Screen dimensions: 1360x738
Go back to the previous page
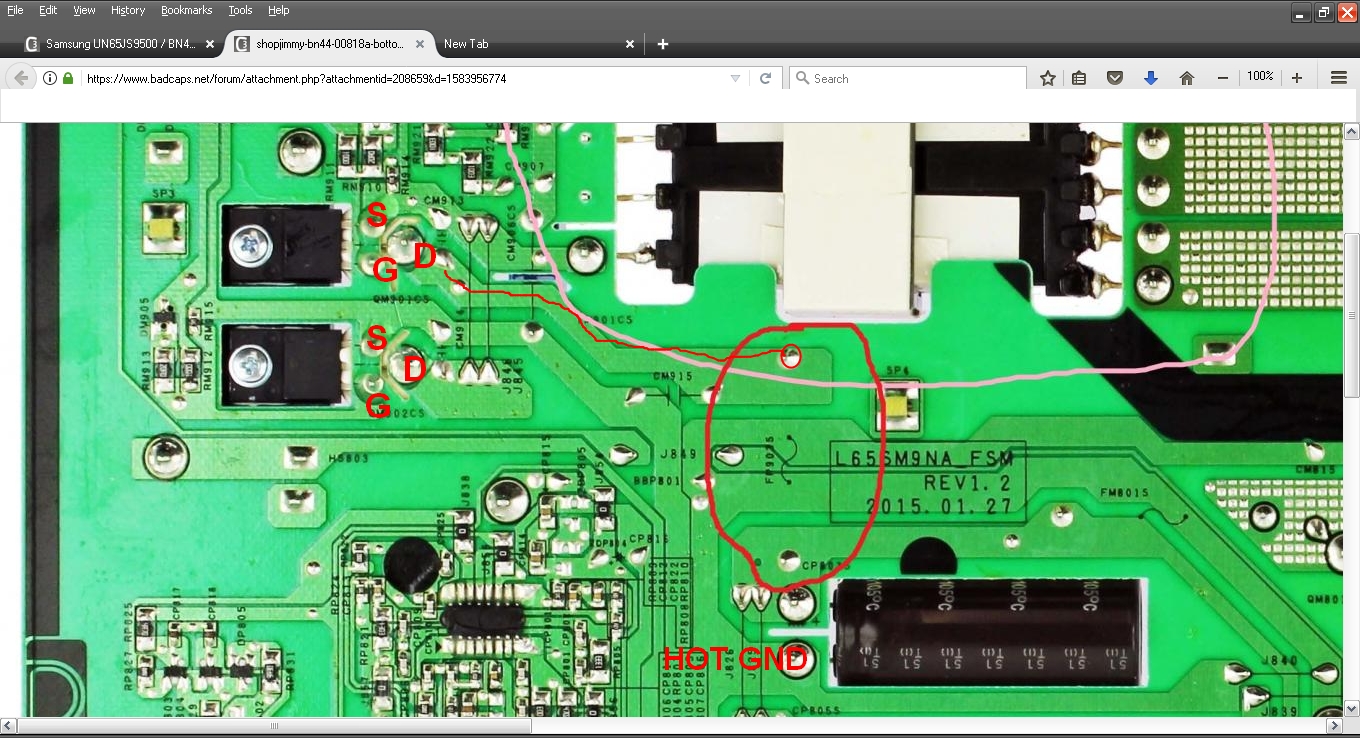(22, 78)
